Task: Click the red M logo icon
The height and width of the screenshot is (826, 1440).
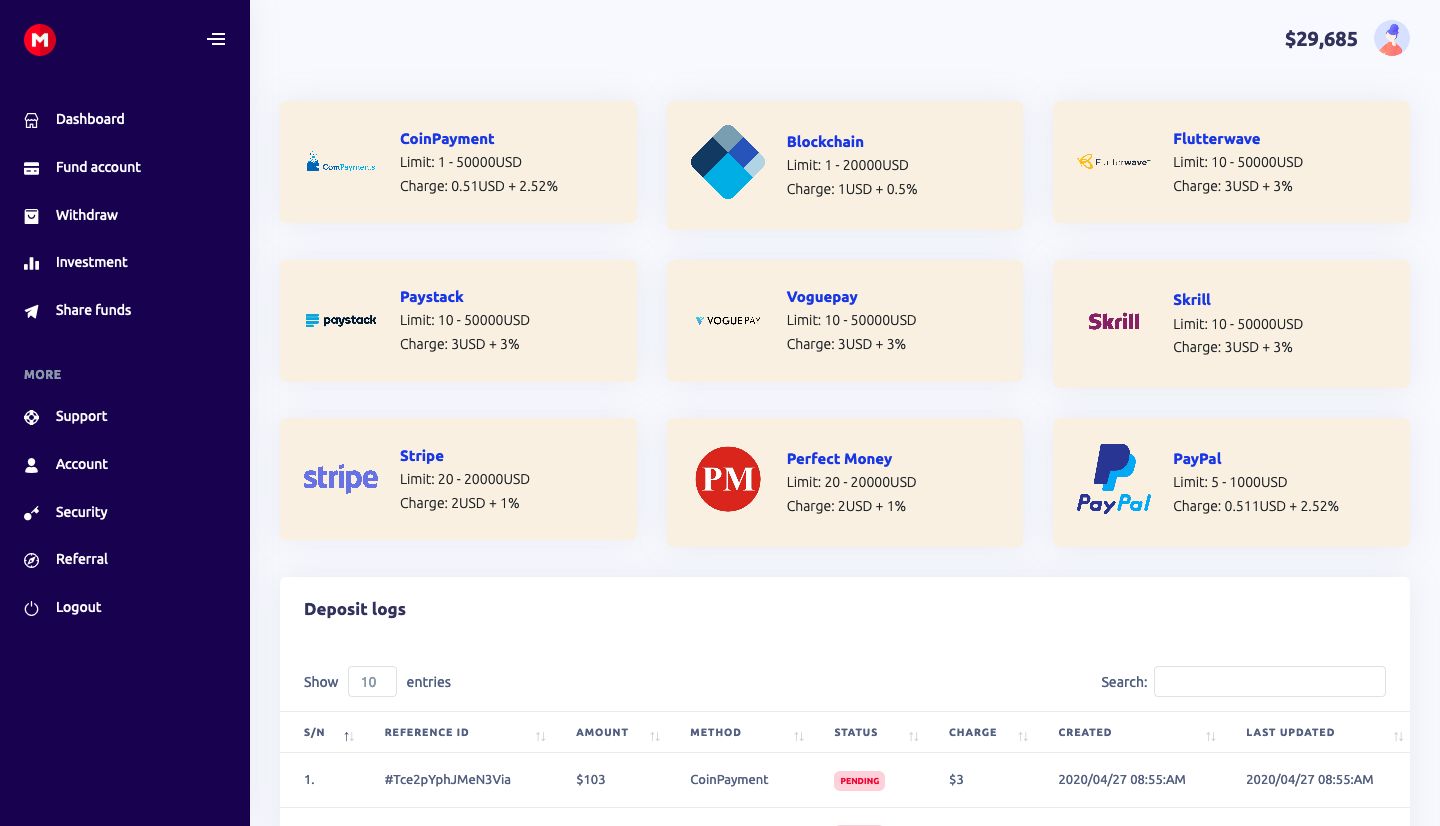Action: coord(40,40)
